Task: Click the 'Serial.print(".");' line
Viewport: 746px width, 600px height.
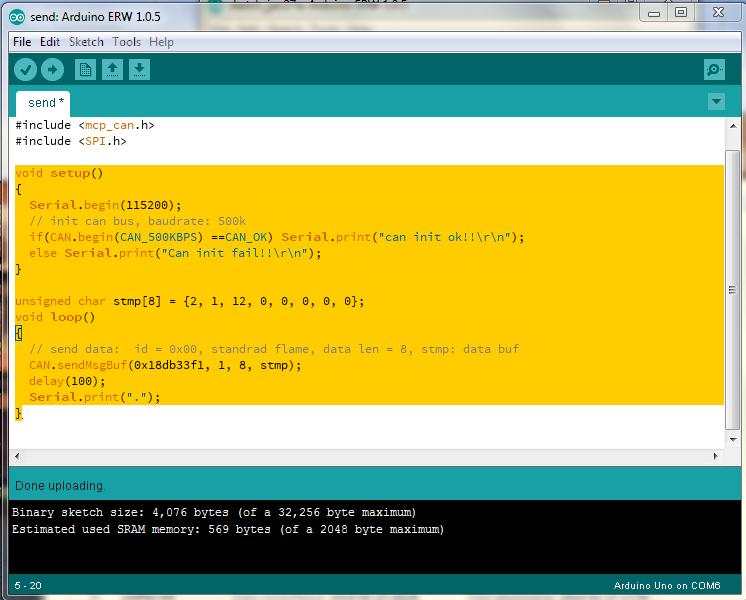Action: (95, 397)
